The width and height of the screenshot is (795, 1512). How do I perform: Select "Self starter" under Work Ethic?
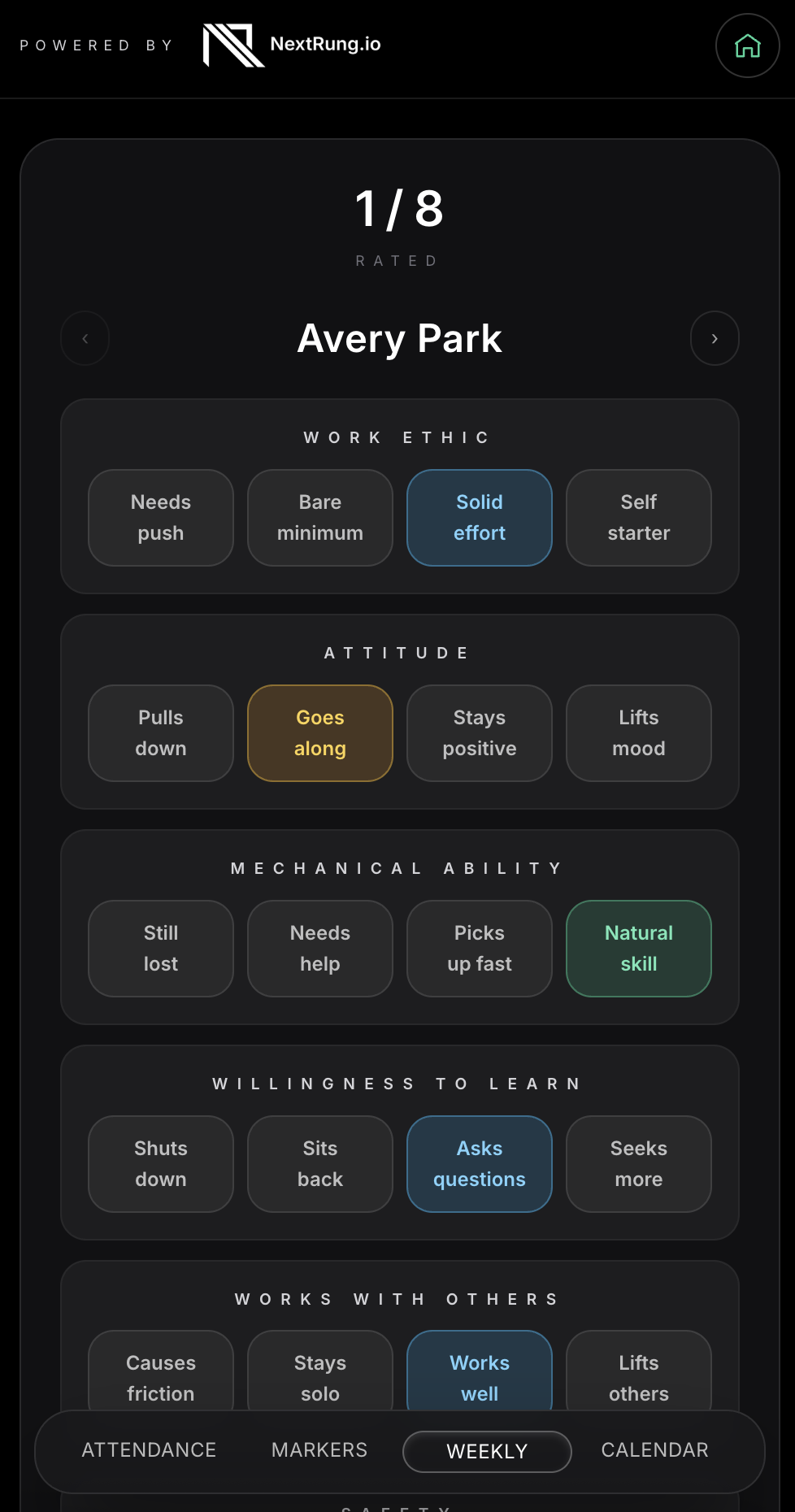[x=638, y=518]
